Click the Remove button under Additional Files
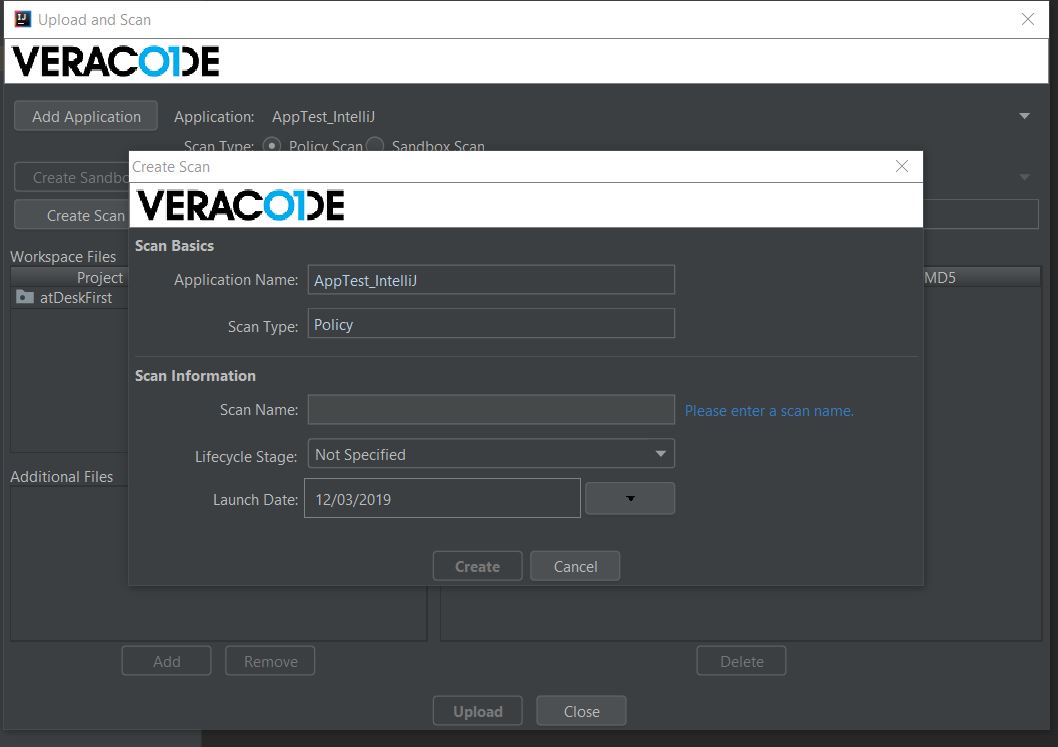Screen dimensions: 1058x747 point(271,661)
